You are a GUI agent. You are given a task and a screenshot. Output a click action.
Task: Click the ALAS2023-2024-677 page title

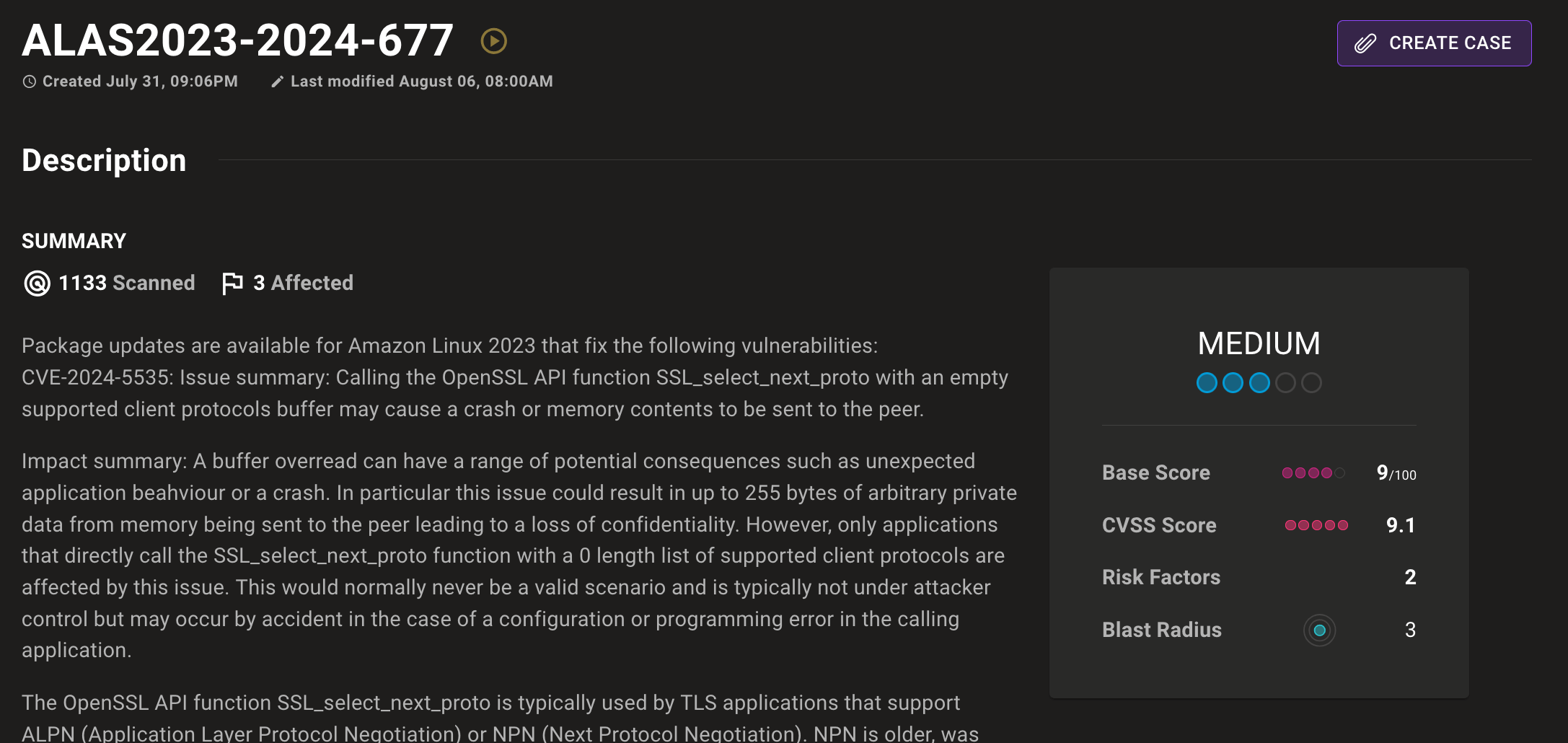237,40
